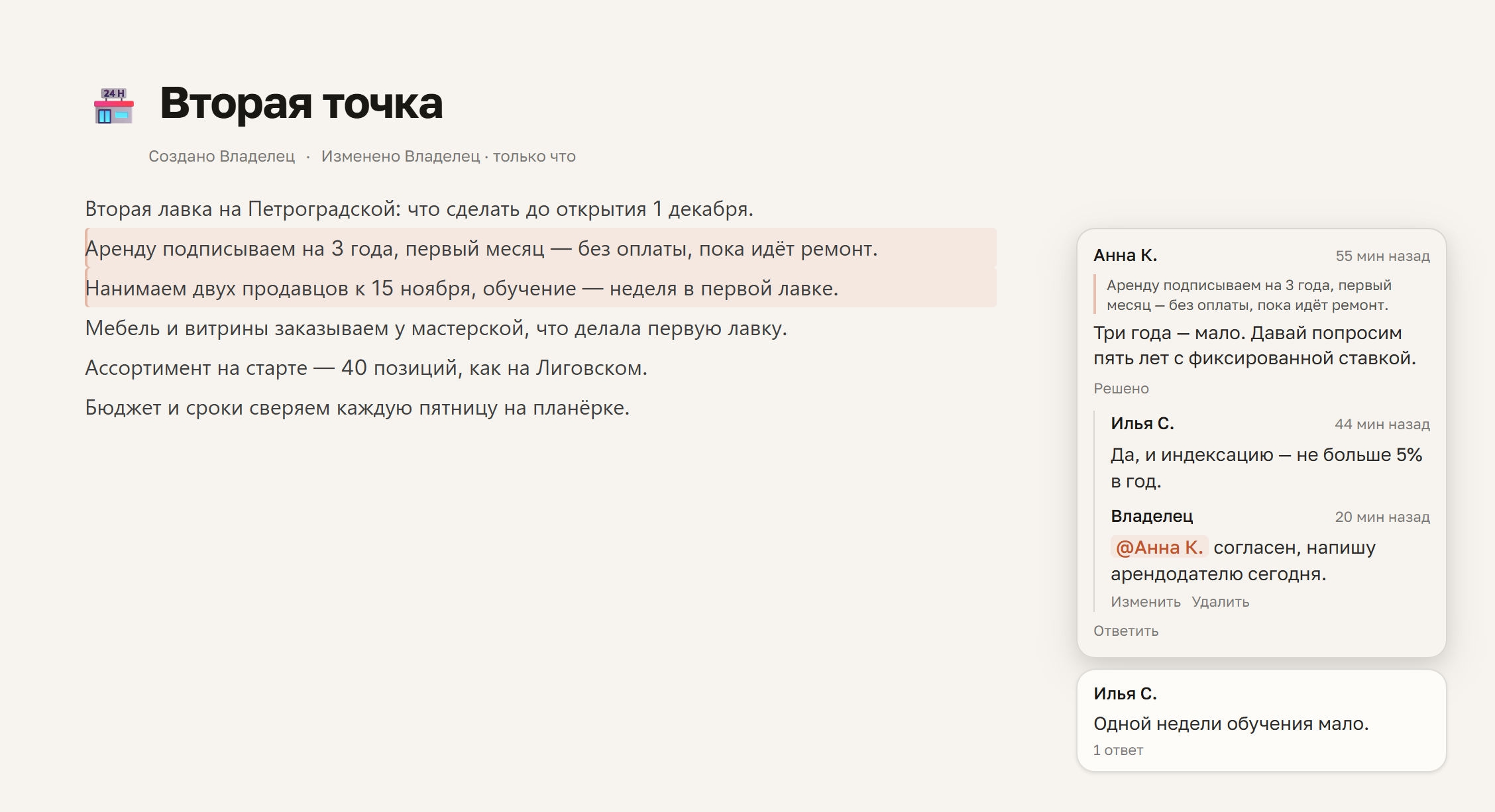Screen dimensions: 1495x812
Task: Click the line "Мебель и витрины заказываем"
Action: pos(436,329)
